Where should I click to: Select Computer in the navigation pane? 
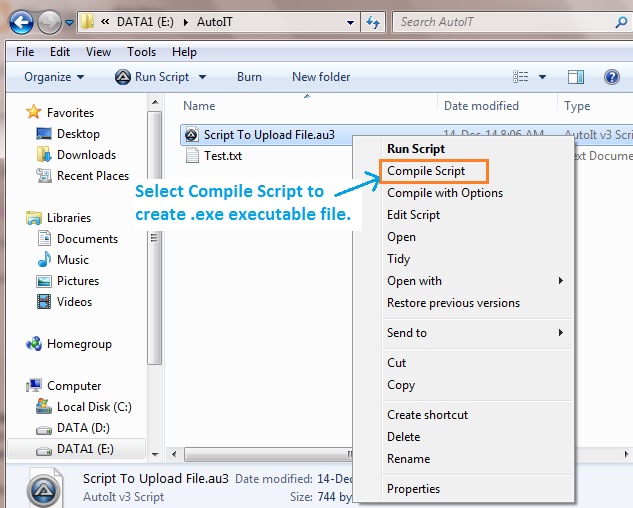74,386
